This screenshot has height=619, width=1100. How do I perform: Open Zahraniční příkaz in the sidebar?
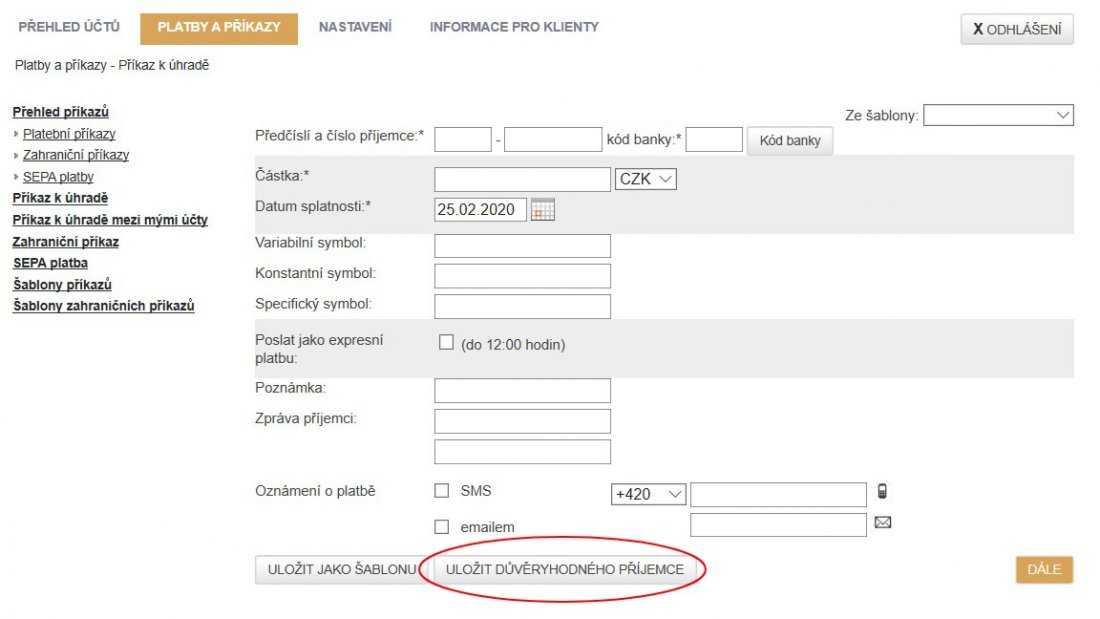(65, 242)
